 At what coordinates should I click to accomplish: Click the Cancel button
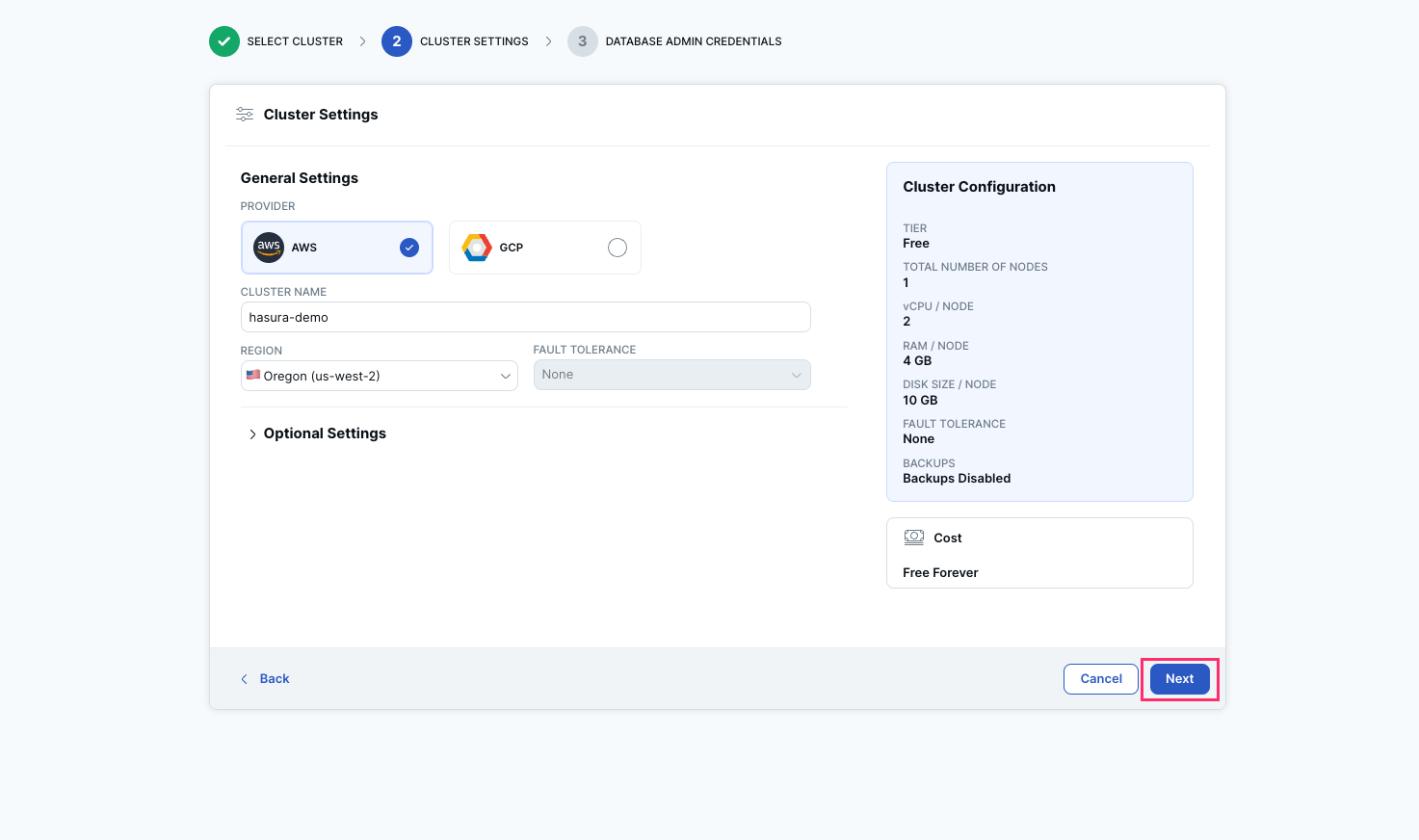click(1100, 678)
